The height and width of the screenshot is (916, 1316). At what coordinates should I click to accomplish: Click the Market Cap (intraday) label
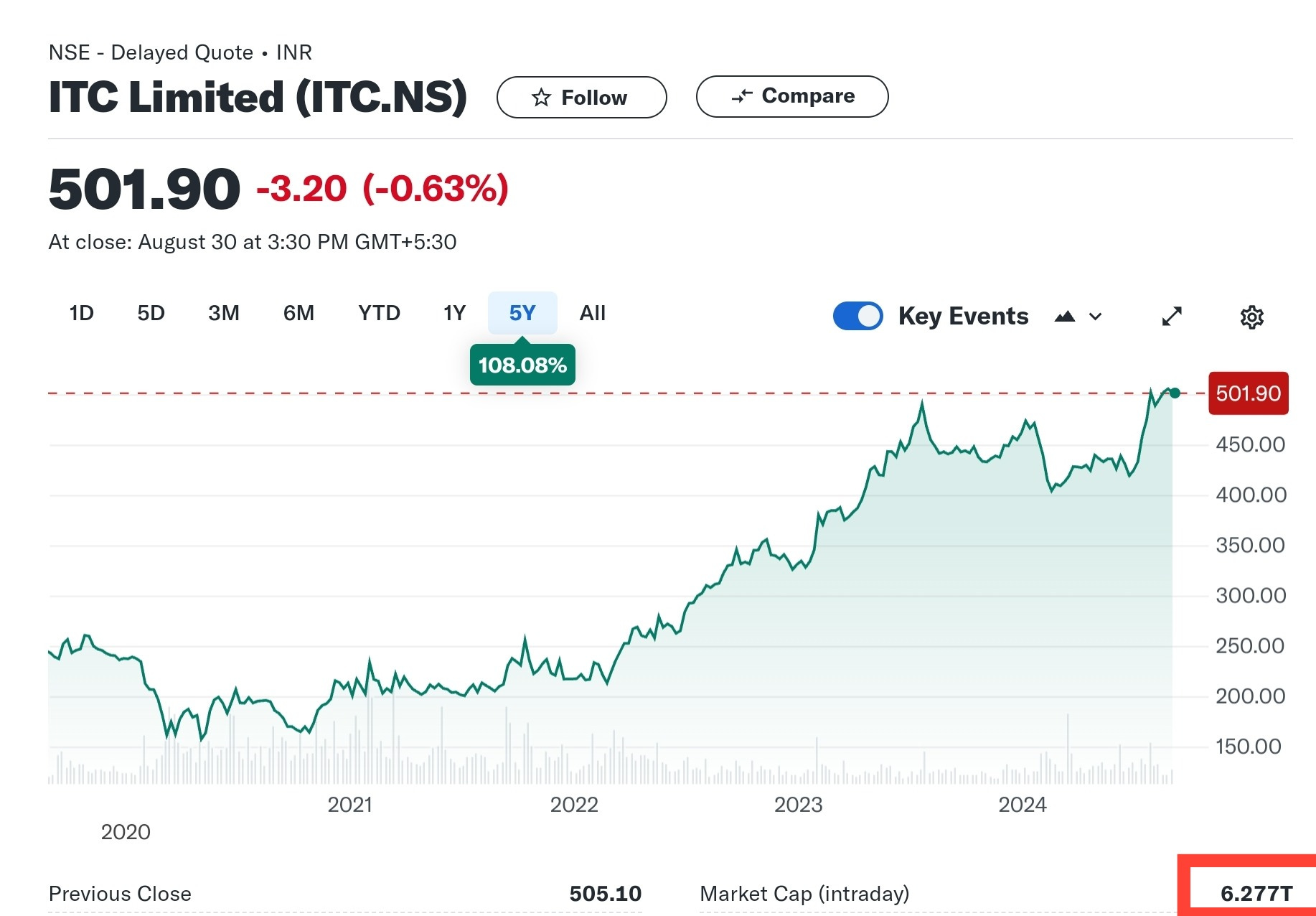(804, 894)
